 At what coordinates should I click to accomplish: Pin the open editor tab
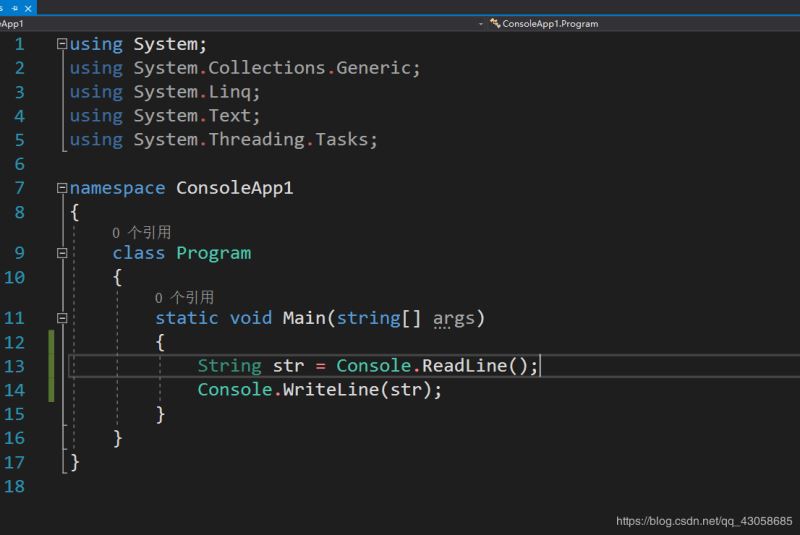(x=15, y=9)
